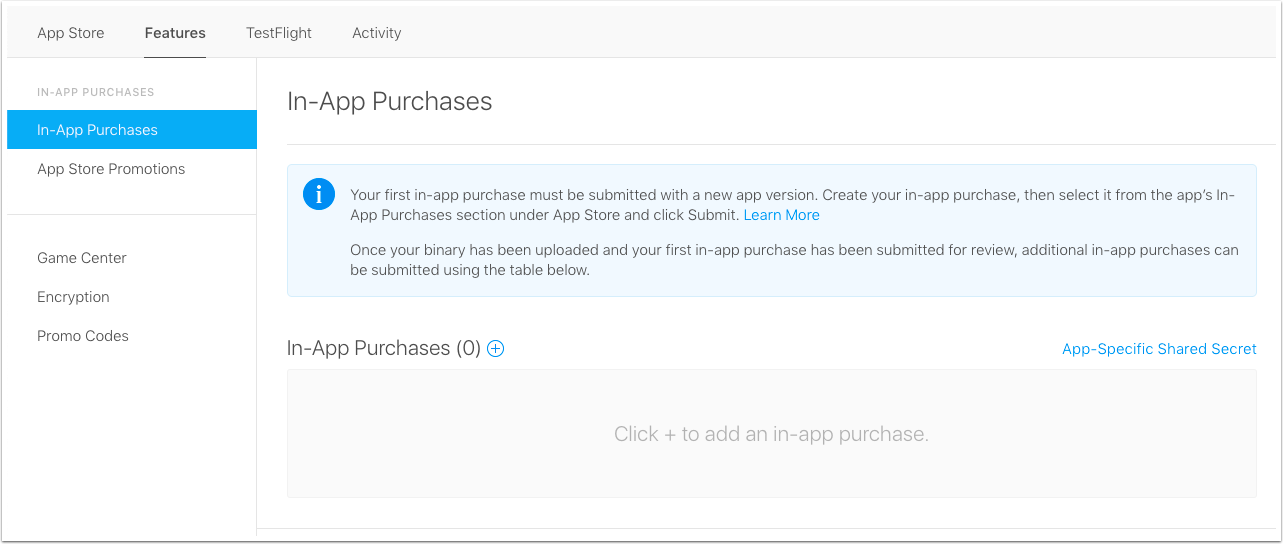
Task: Open the Promo Codes section
Action: pos(83,336)
